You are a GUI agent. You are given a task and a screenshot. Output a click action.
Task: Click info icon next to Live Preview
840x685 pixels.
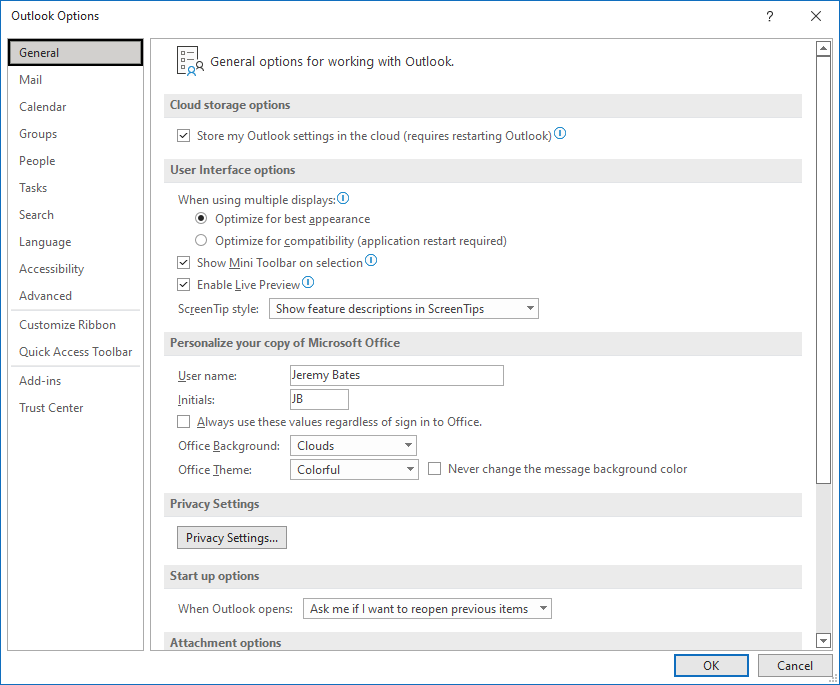click(308, 282)
